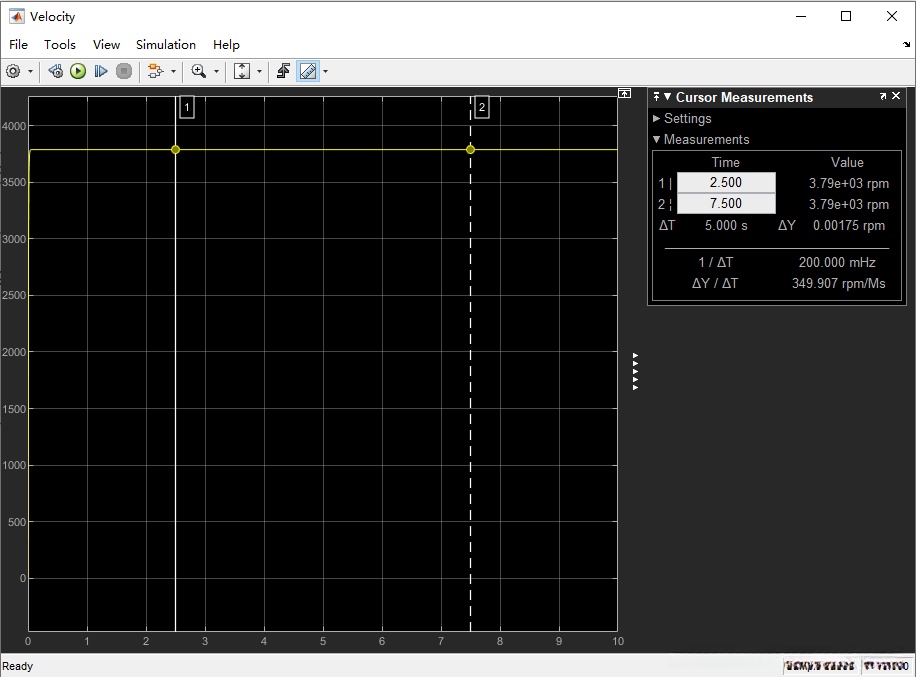Open dropdown arrow beside the measurements ruler
The width and height of the screenshot is (916, 677).
click(x=325, y=72)
